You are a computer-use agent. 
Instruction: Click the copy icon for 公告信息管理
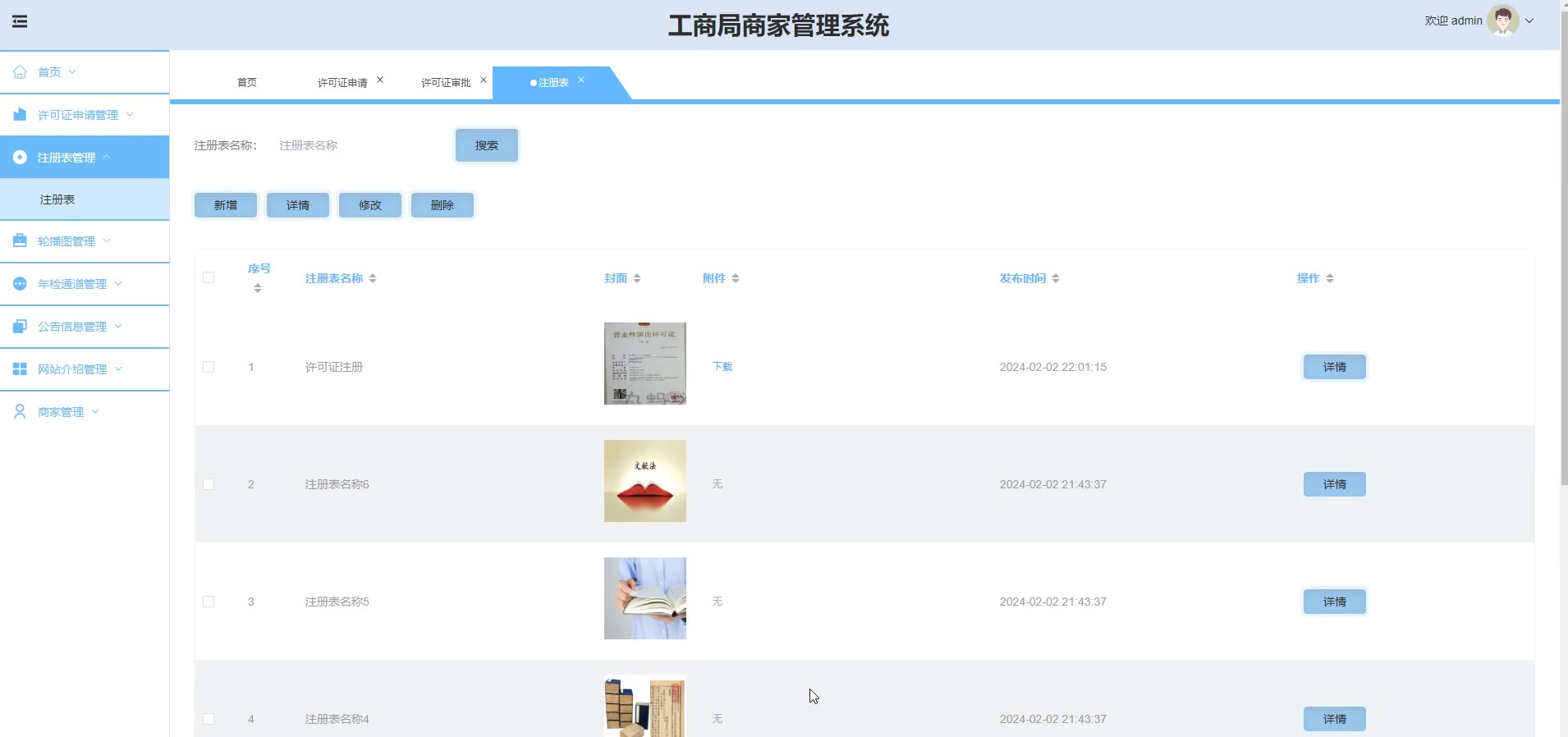tap(20, 327)
